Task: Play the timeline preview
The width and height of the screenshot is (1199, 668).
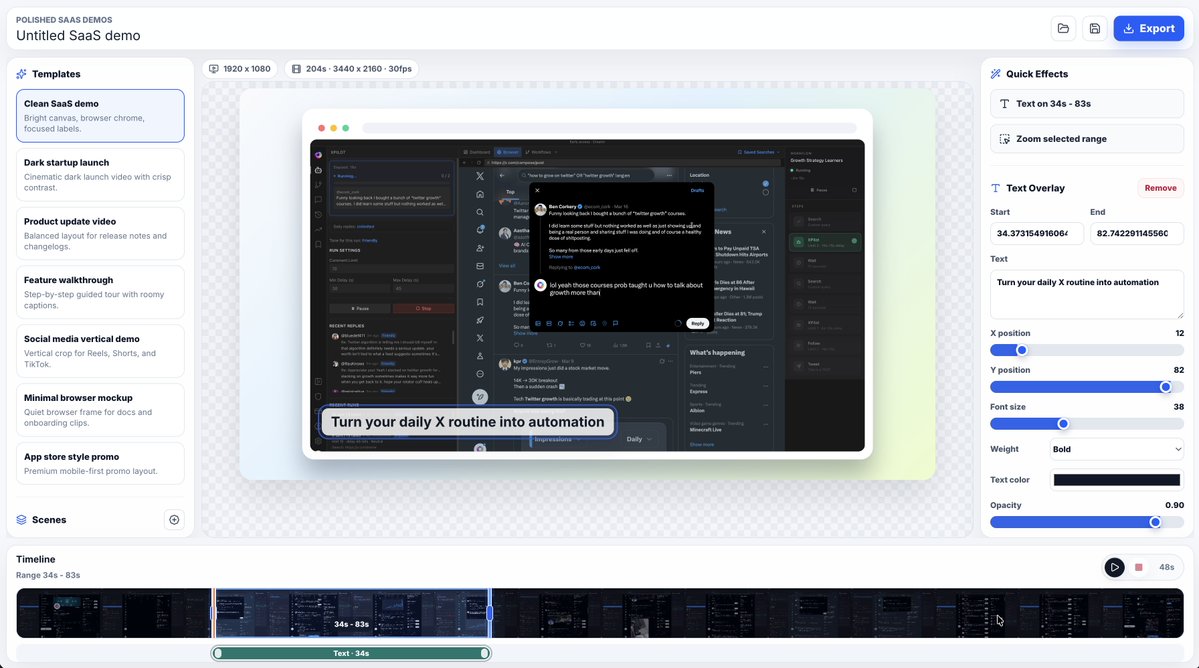Action: (x=1114, y=567)
